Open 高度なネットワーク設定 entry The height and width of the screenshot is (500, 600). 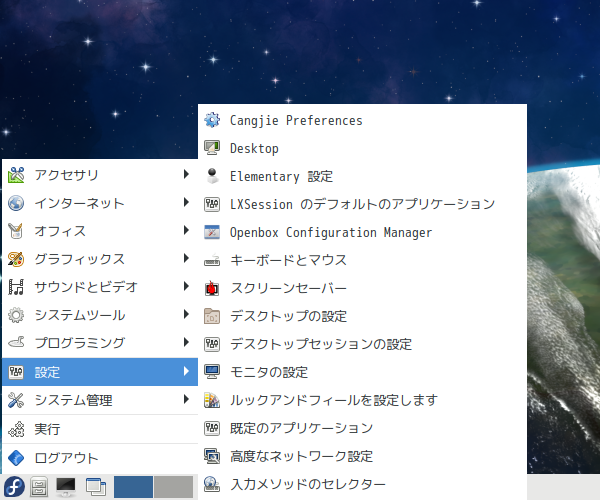point(362,456)
